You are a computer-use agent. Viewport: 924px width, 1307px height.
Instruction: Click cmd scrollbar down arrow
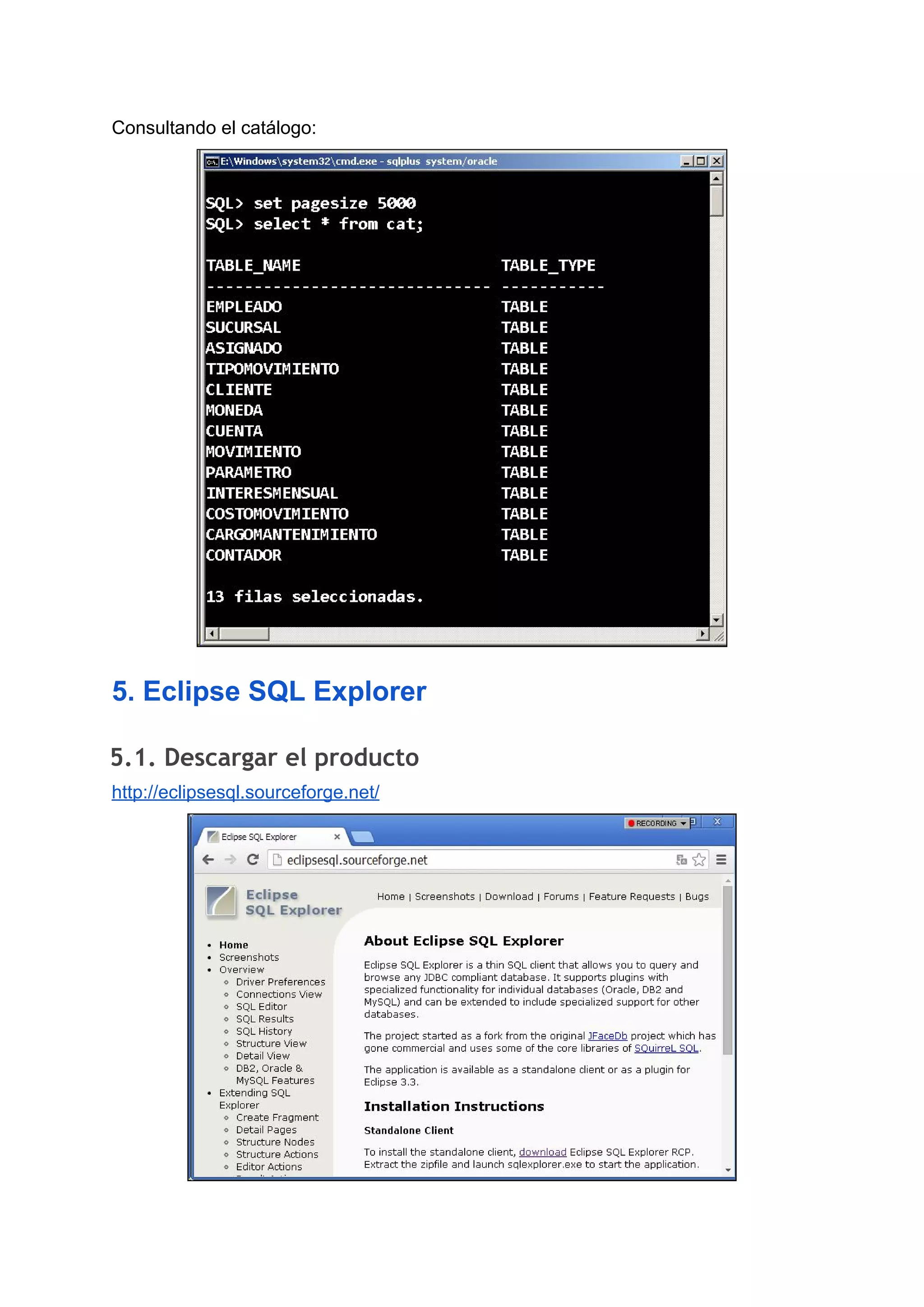click(x=716, y=620)
